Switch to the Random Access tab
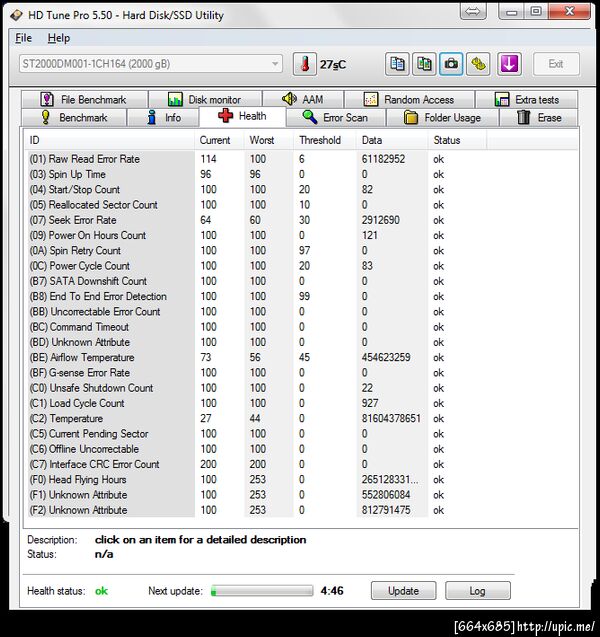Screen dimensions: 600x637 point(409,100)
